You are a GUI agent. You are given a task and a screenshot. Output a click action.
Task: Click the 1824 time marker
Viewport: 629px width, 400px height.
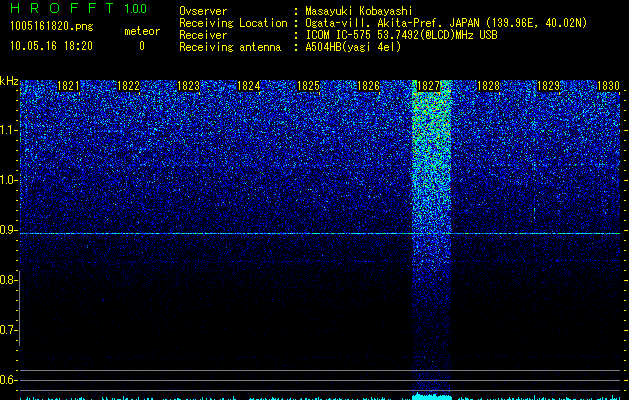(248, 86)
